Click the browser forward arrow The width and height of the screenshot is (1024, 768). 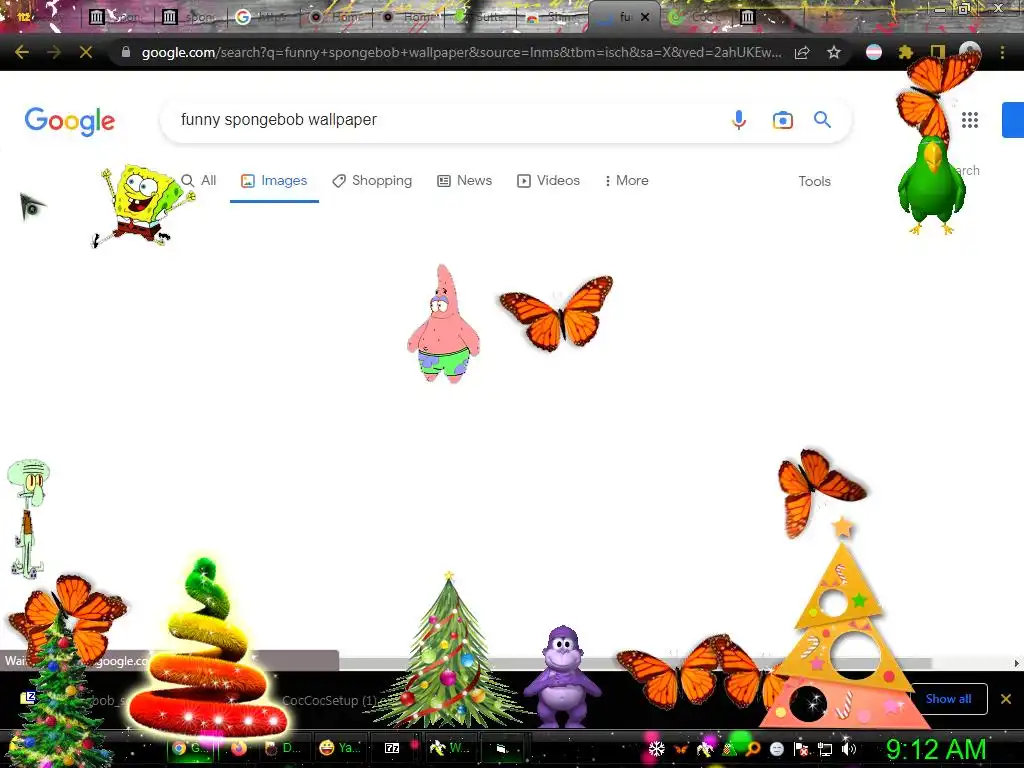click(54, 52)
